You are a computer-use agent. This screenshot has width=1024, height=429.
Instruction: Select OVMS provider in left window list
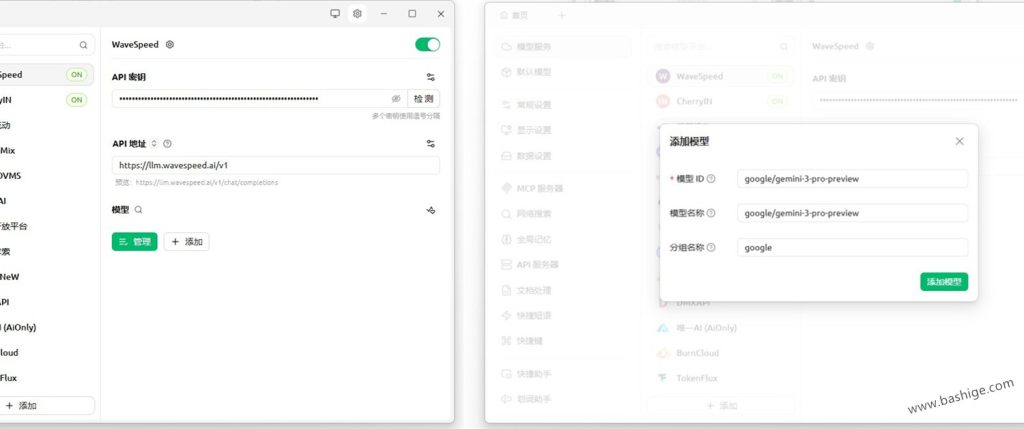point(47,176)
